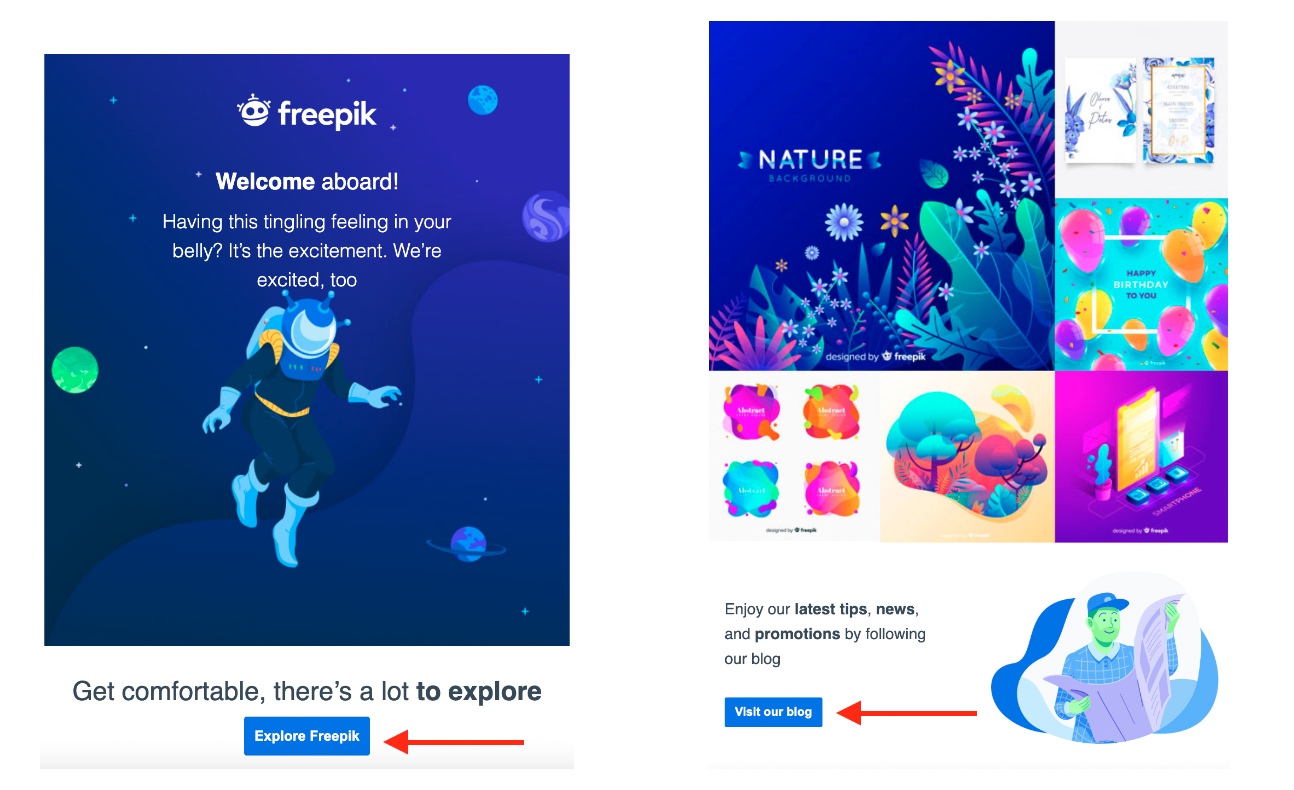Screen dimensions: 1294x790
Task: Click the Welcome aboard heading
Action: [x=307, y=182]
